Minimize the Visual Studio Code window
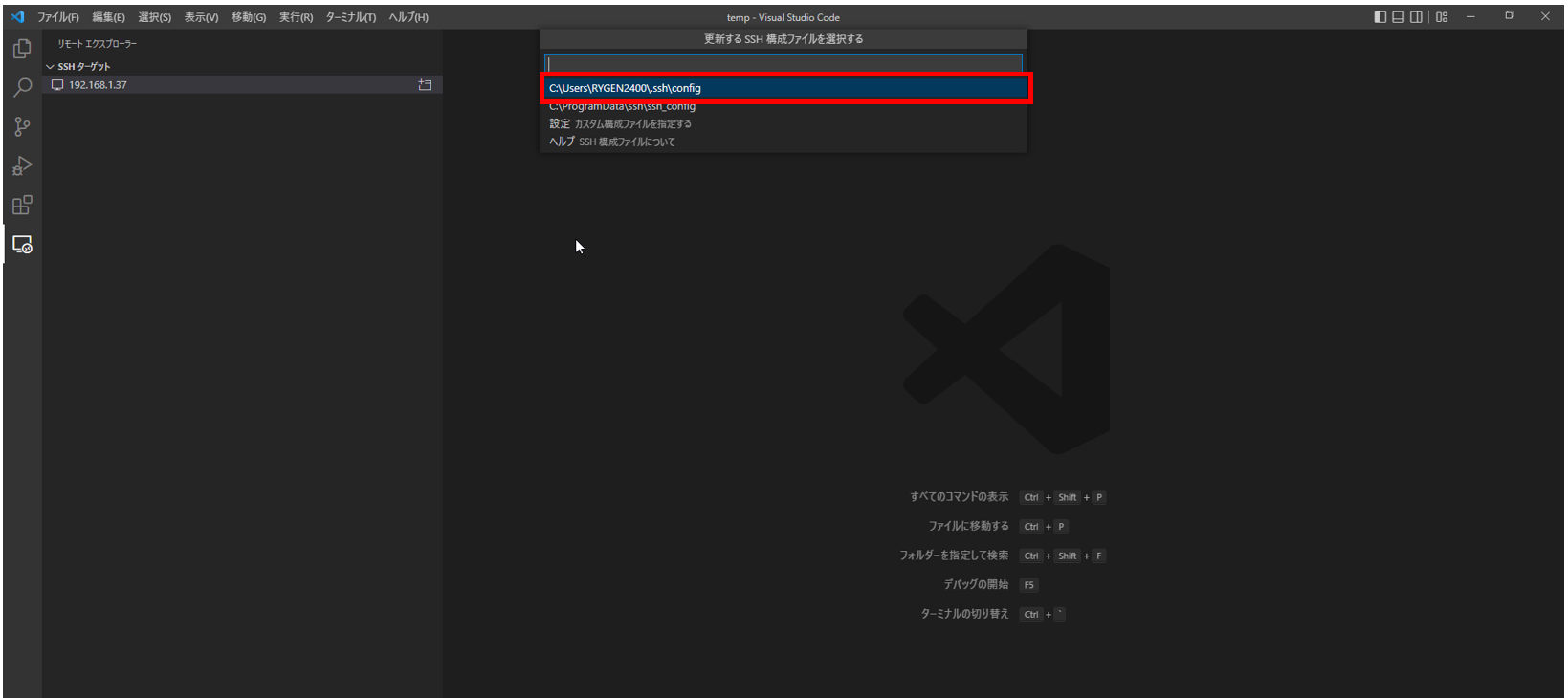This screenshot has width=1568, height=698. [x=1470, y=17]
